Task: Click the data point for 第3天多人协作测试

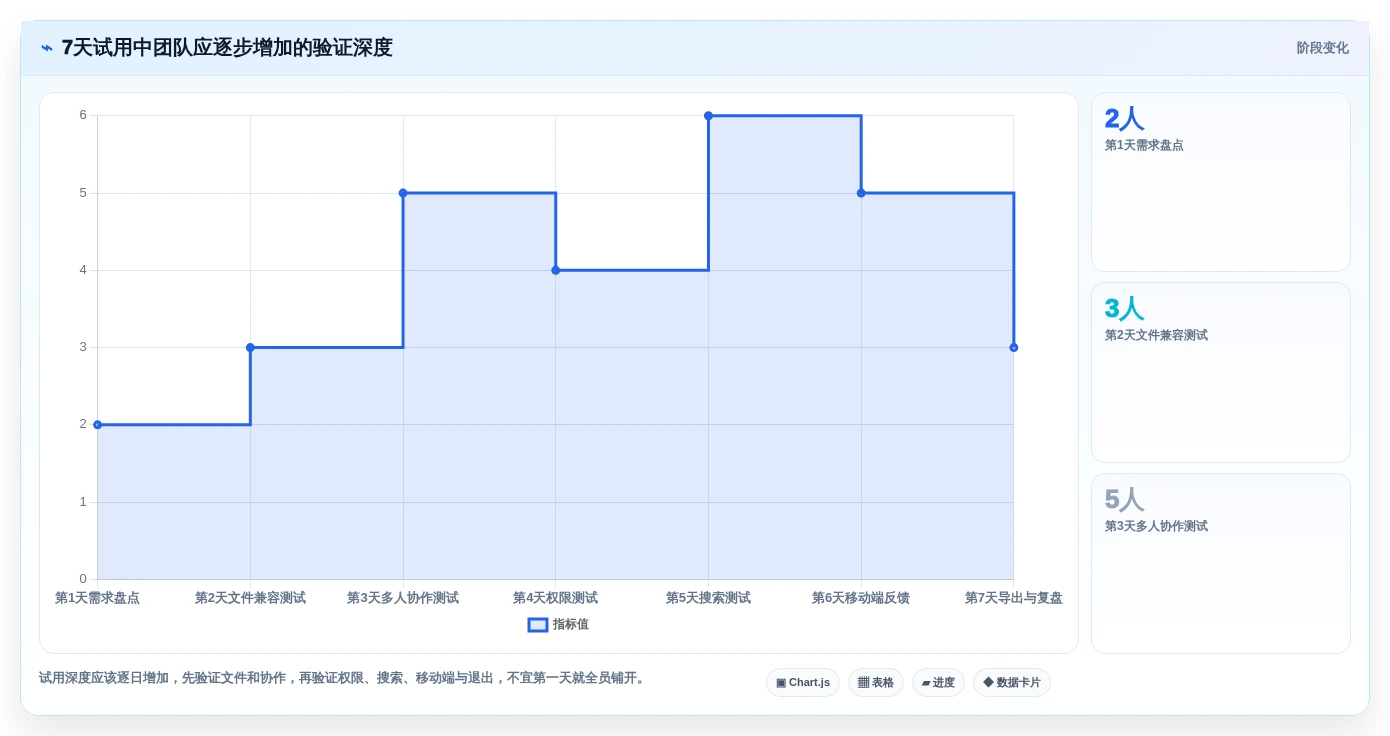Action: 403,193
